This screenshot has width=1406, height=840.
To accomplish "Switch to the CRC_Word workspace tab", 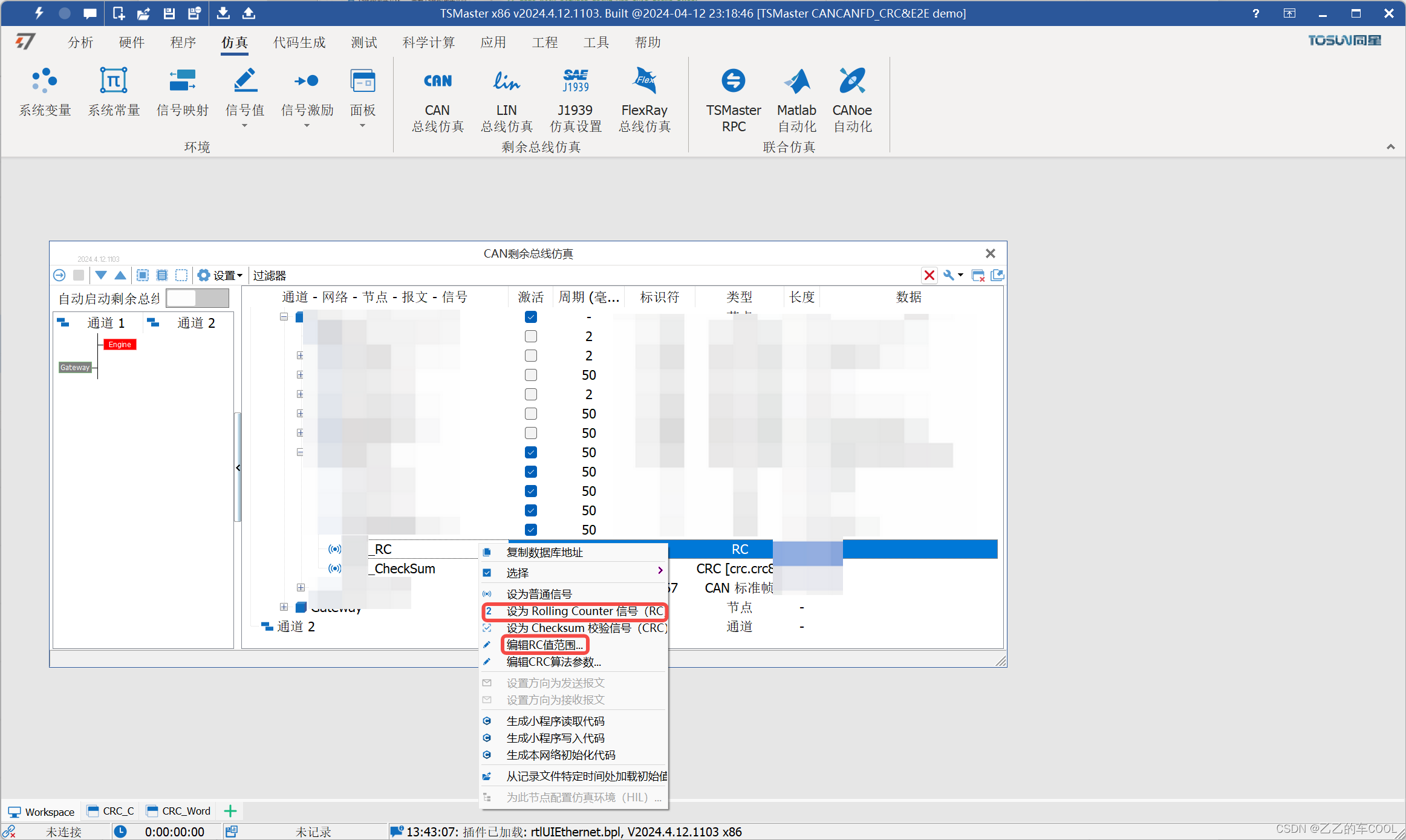I will click(x=178, y=811).
